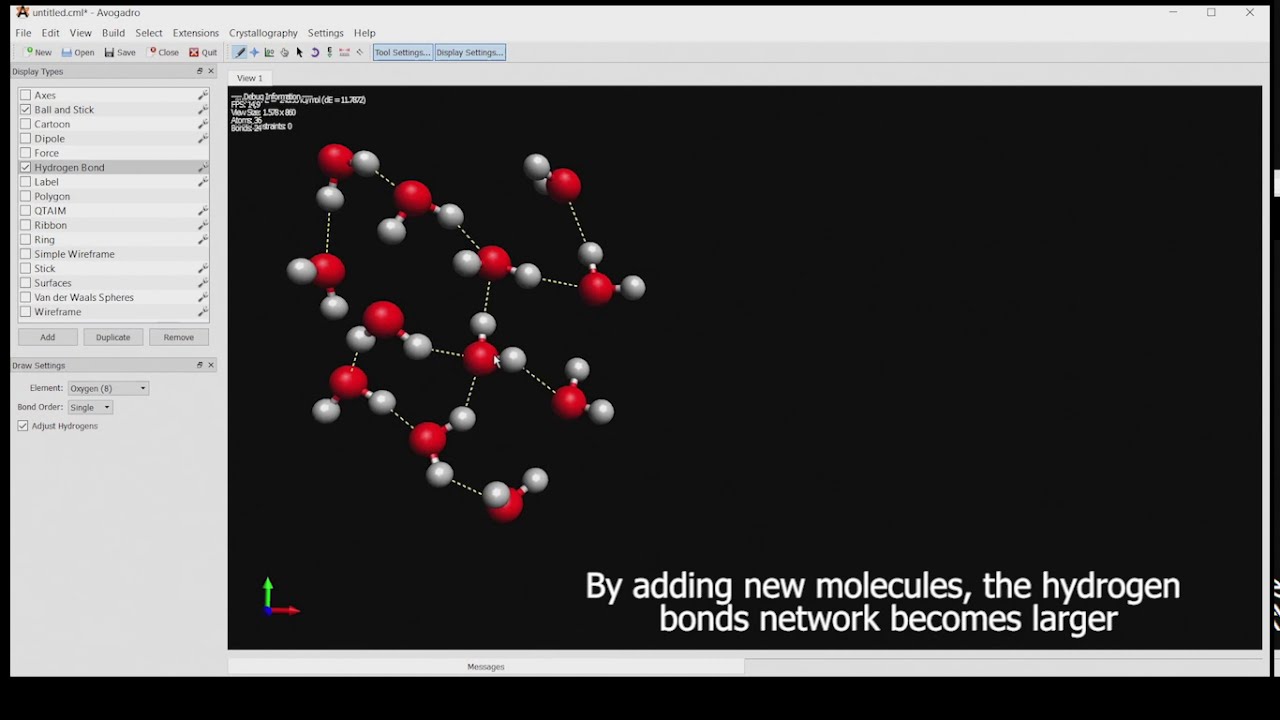Viewport: 1280px width, 720px height.
Task: Click the Save toolbar button
Action: (120, 52)
